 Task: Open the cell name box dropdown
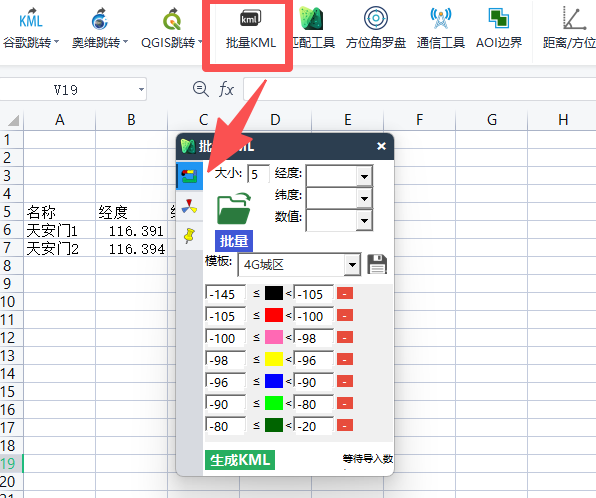[x=141, y=90]
